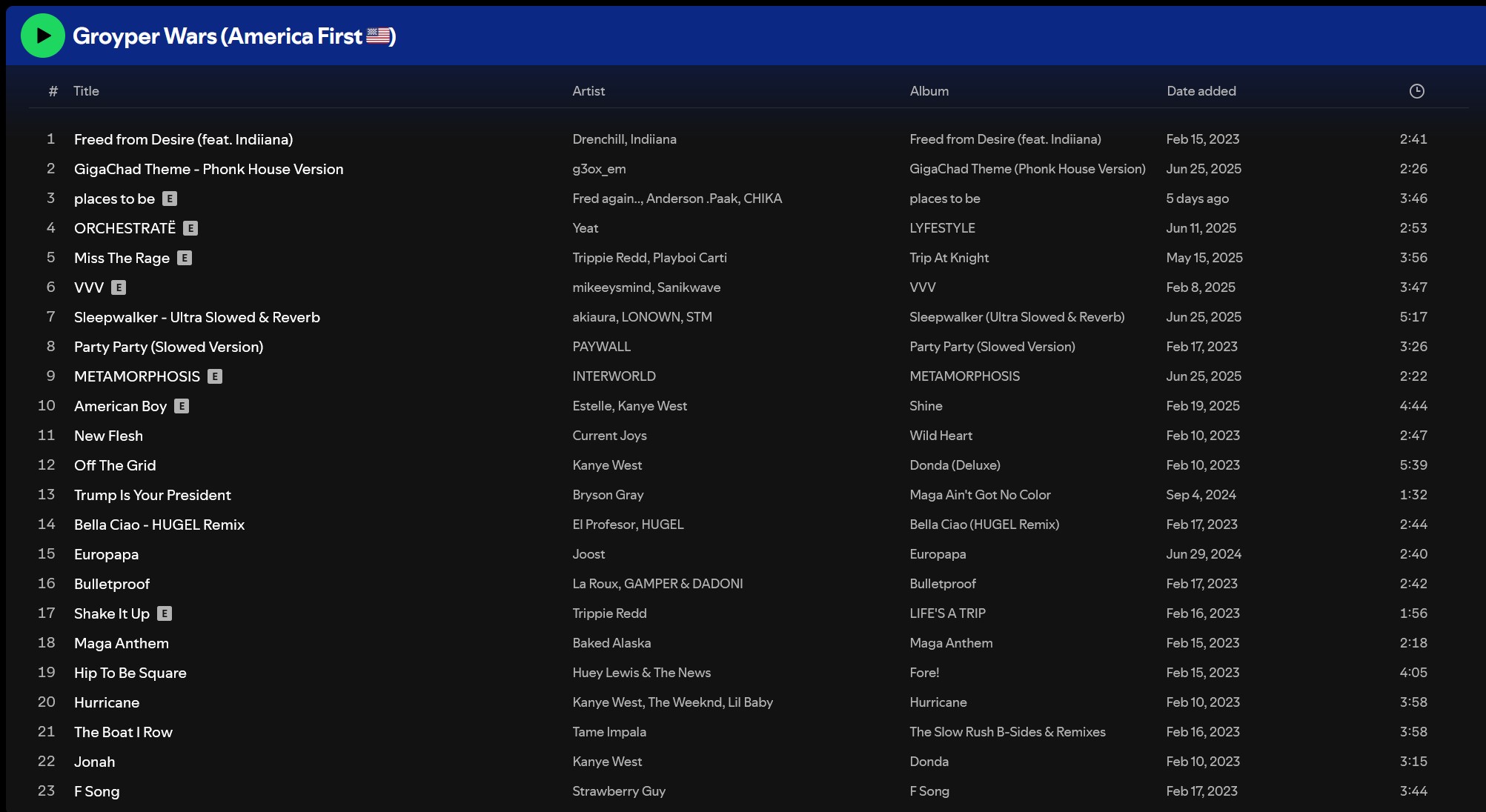1486x812 pixels.
Task: Select the Miss The Rage track
Action: pyautogui.click(x=122, y=258)
